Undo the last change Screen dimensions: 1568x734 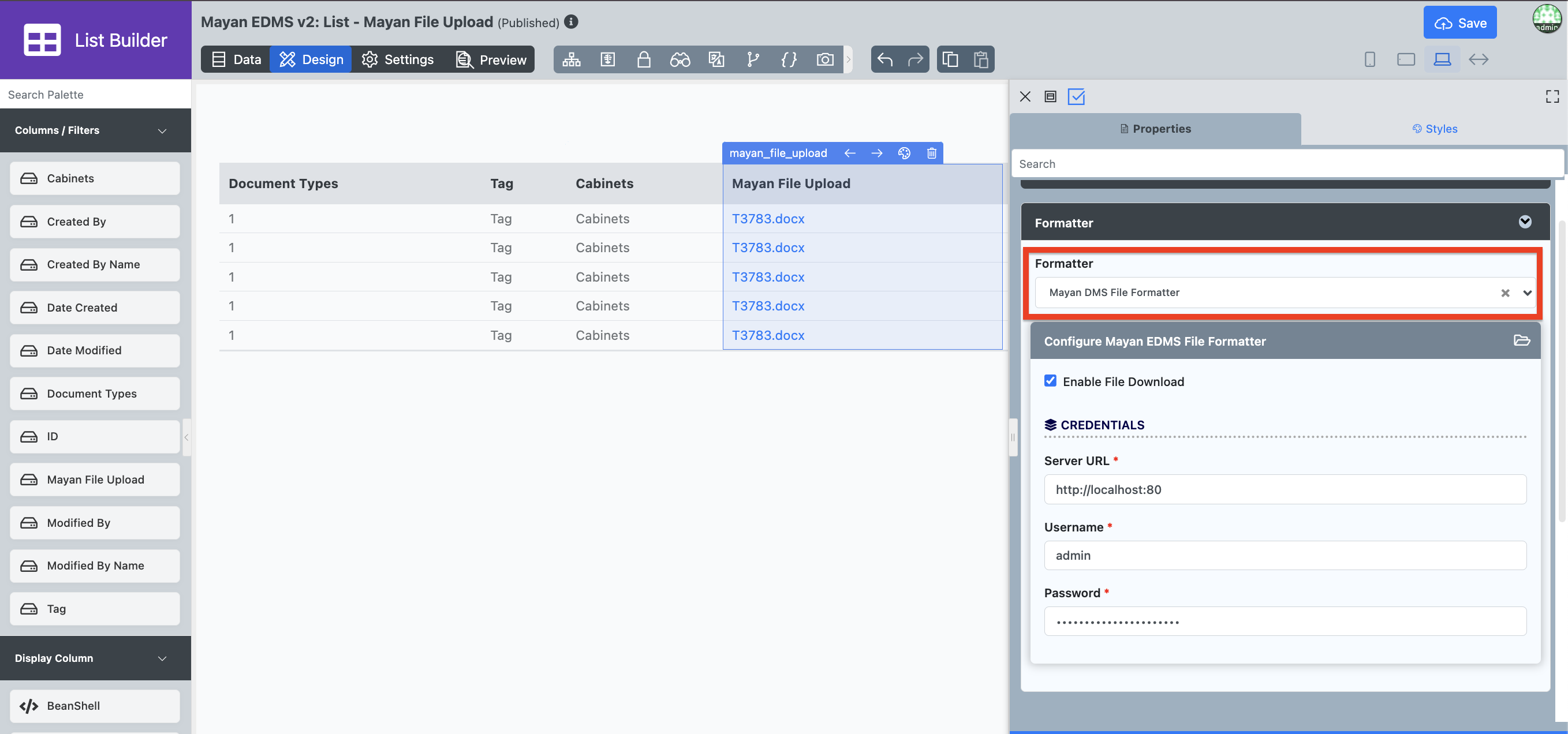(885, 59)
